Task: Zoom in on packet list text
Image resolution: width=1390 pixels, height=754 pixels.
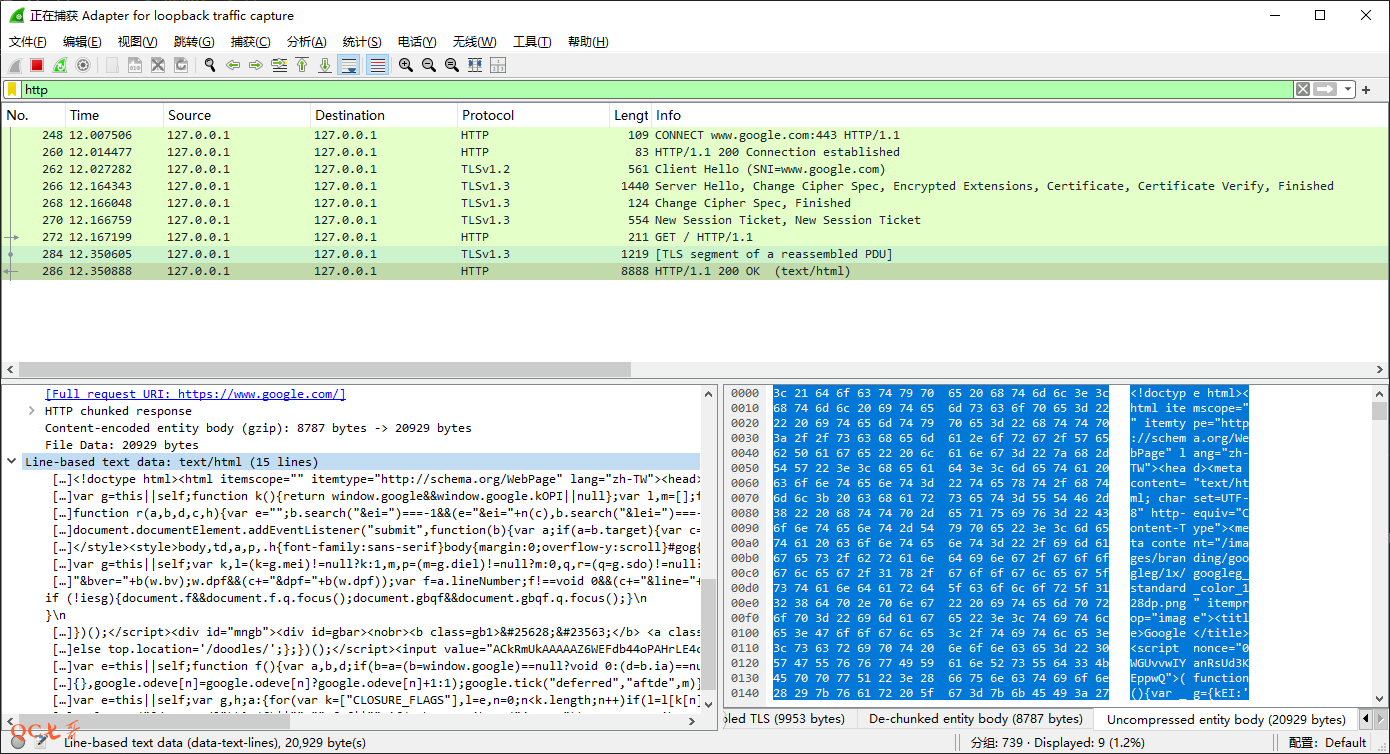Action: [x=406, y=65]
